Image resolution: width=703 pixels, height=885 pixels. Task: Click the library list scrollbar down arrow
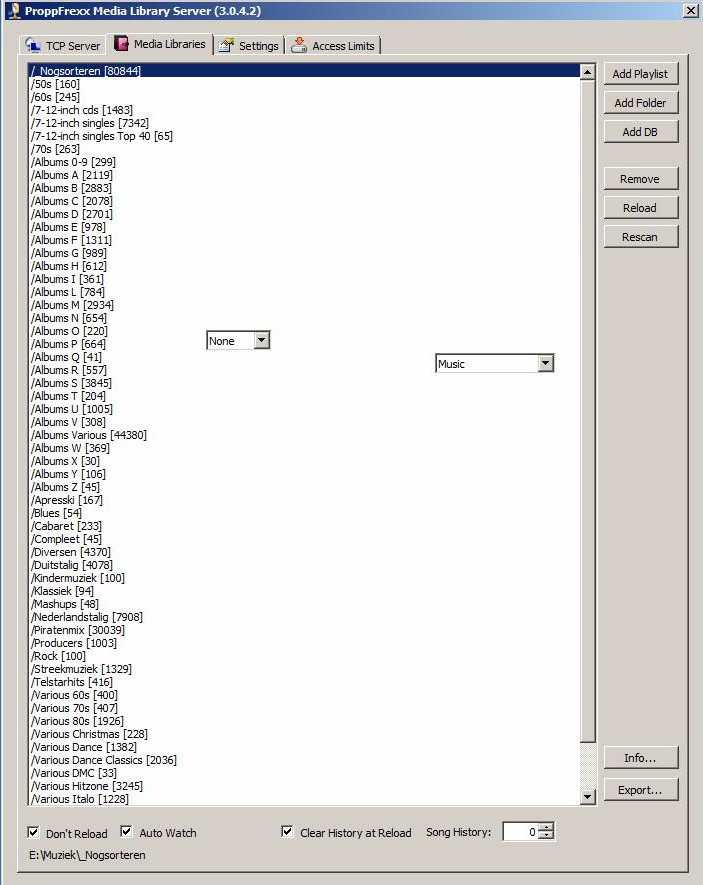click(588, 797)
